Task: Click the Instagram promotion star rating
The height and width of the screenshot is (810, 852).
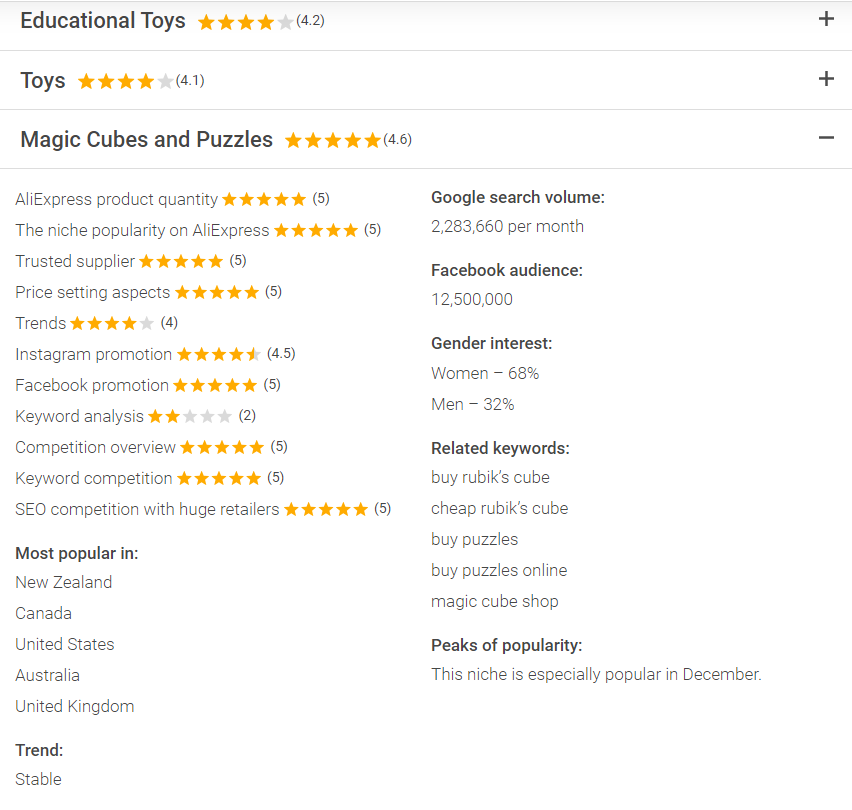Action: 219,354
